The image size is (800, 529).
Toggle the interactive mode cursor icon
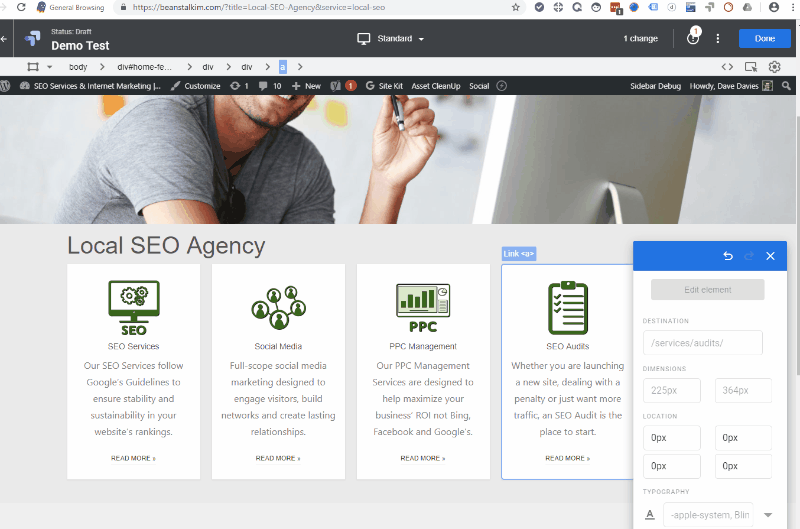(751, 67)
